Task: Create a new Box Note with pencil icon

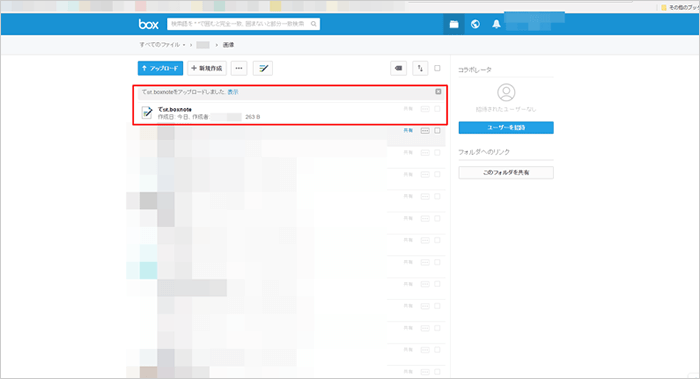Action: (262, 68)
